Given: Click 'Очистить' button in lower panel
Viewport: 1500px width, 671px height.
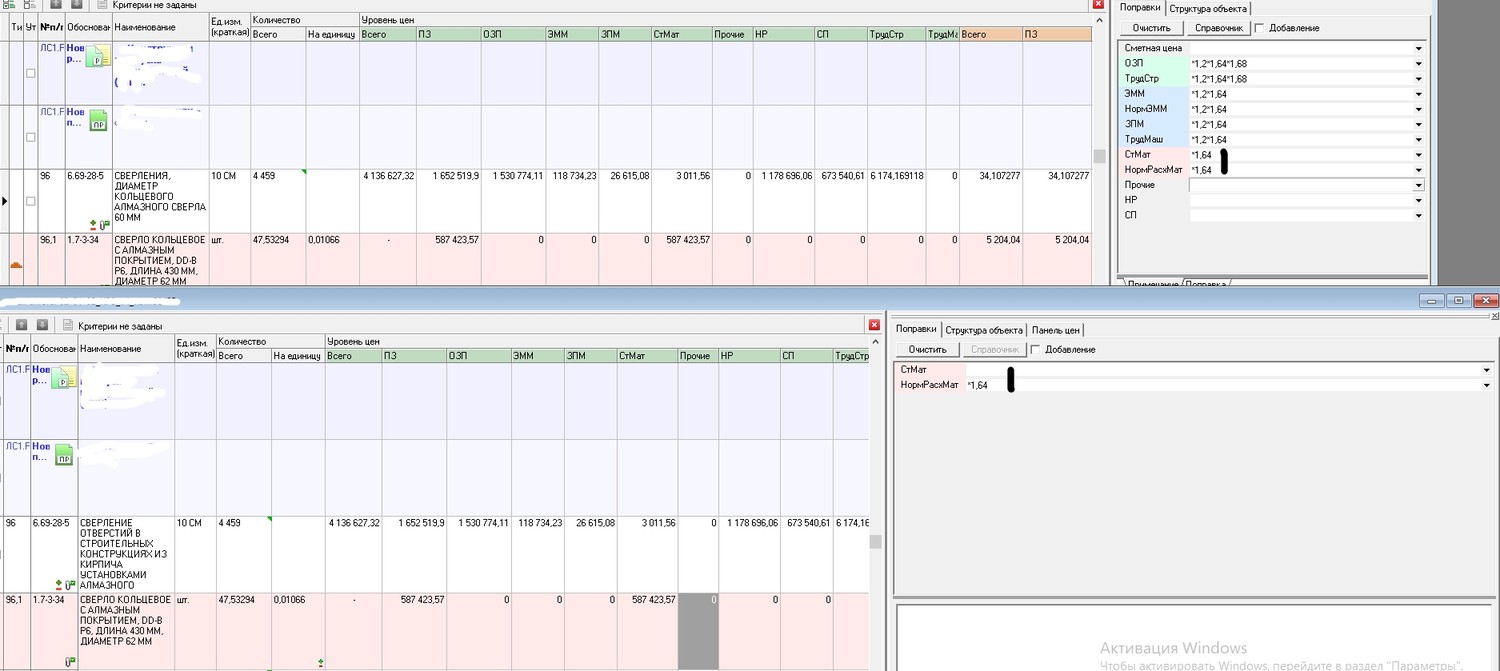Looking at the screenshot, I should [x=927, y=350].
